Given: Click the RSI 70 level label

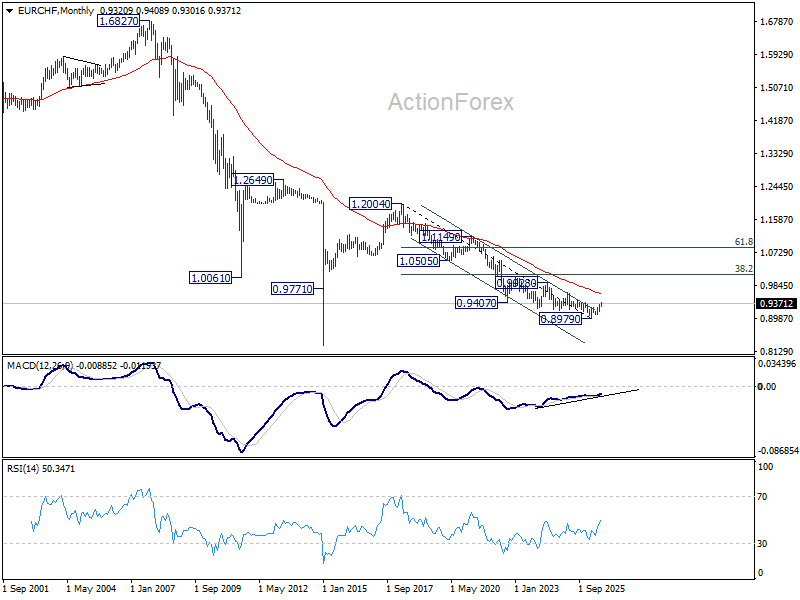Looking at the screenshot, I should [762, 496].
